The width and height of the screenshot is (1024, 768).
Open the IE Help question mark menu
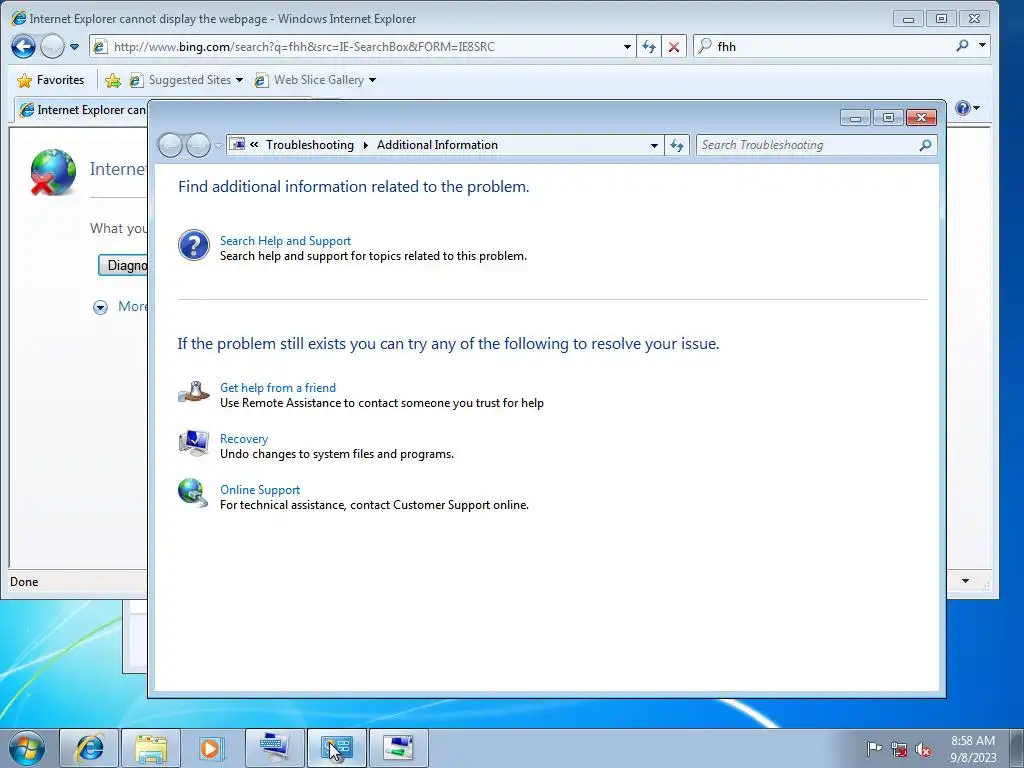967,108
